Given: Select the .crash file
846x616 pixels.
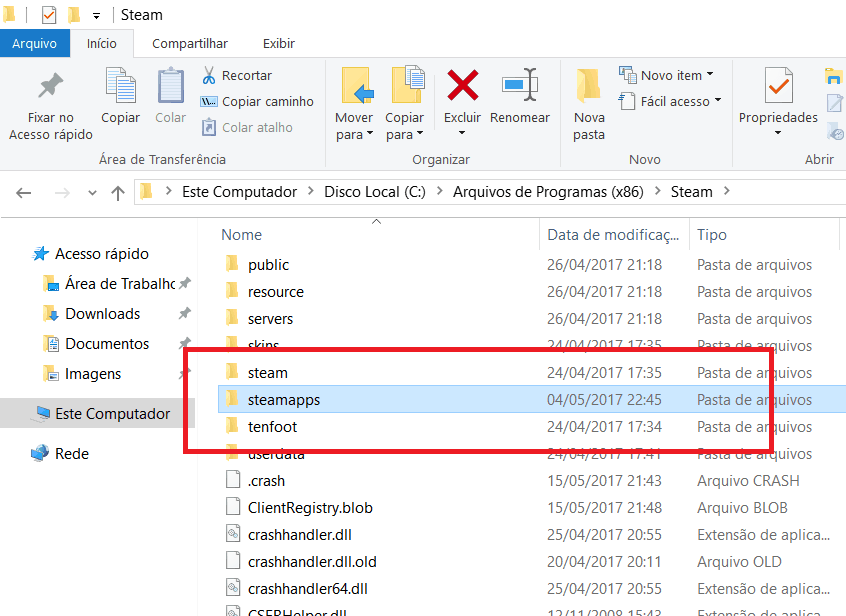Looking at the screenshot, I should [531, 481].
